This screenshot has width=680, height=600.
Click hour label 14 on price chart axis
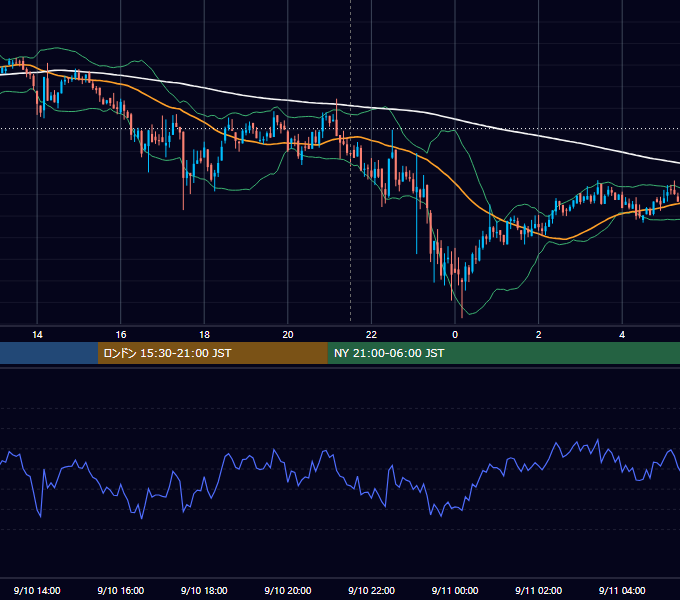tap(37, 335)
